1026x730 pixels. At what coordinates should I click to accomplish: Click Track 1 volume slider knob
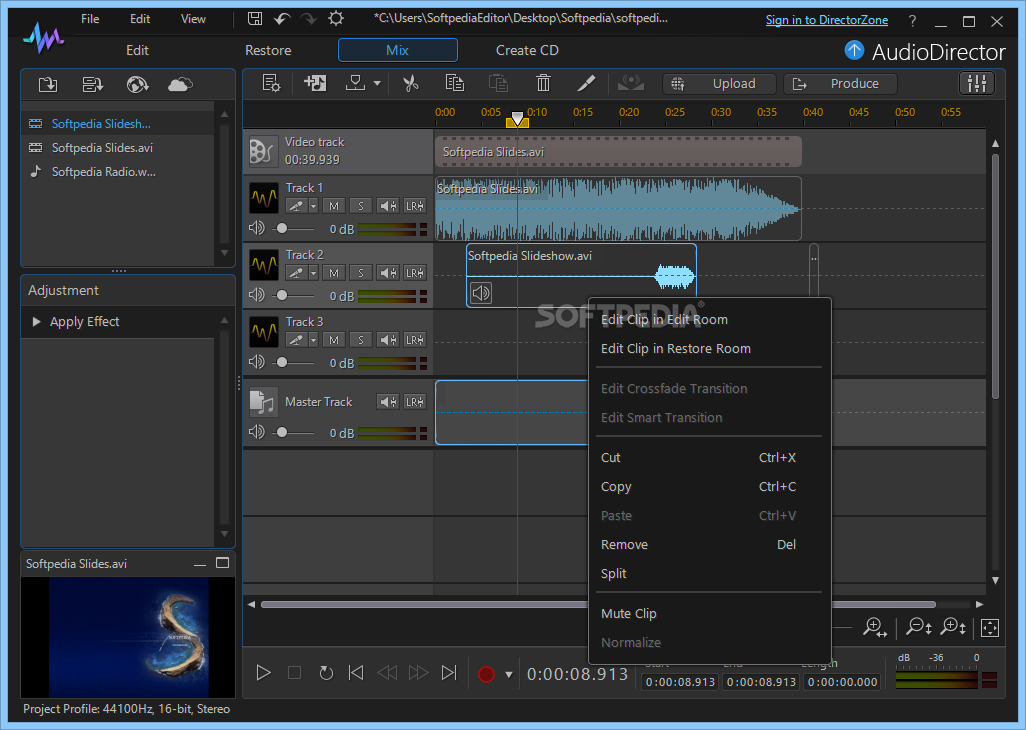(x=282, y=228)
